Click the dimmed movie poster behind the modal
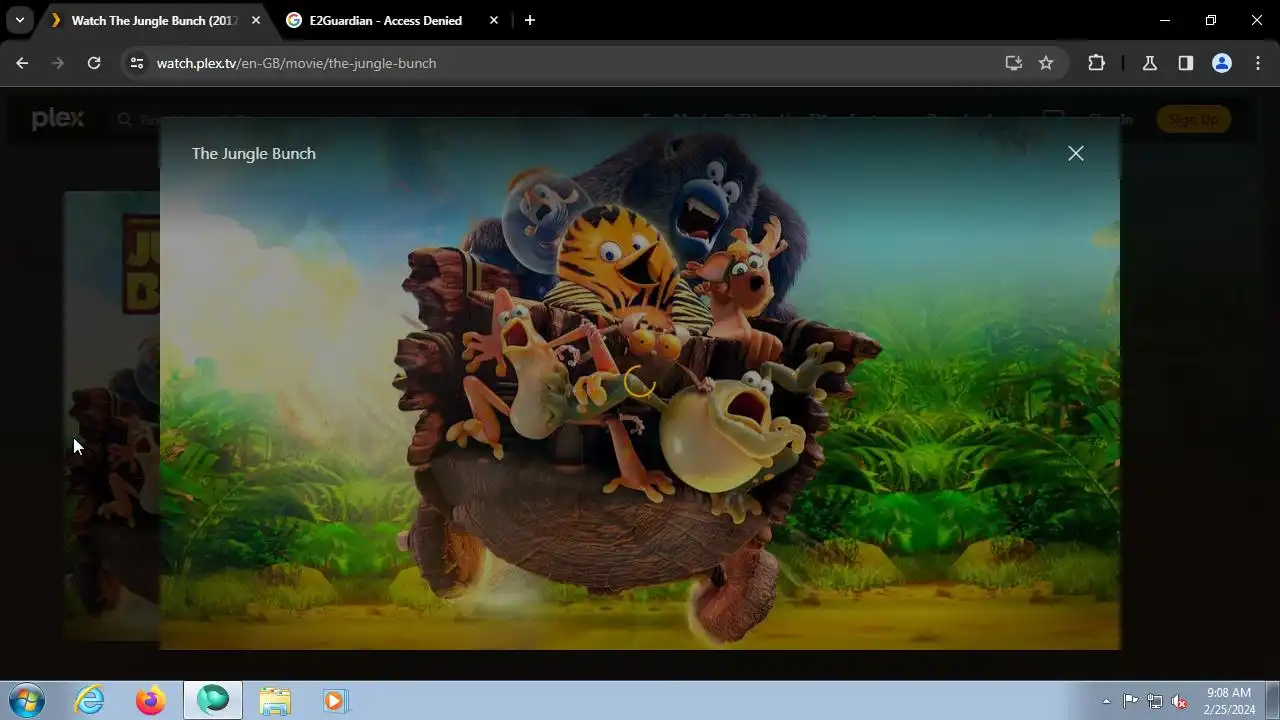1280x720 pixels. 111,415
